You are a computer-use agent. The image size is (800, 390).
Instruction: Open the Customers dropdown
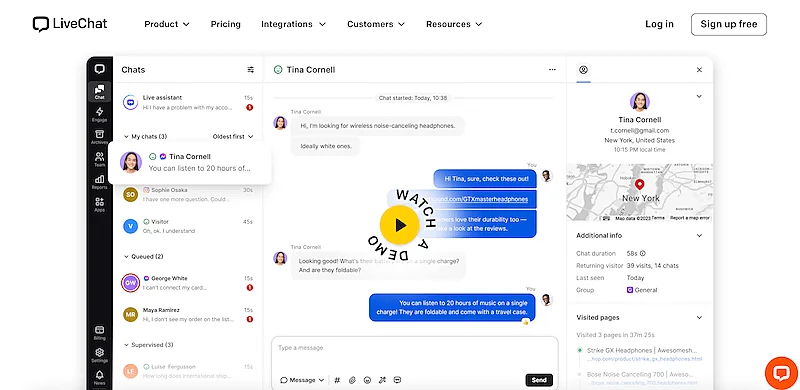pyautogui.click(x=376, y=24)
